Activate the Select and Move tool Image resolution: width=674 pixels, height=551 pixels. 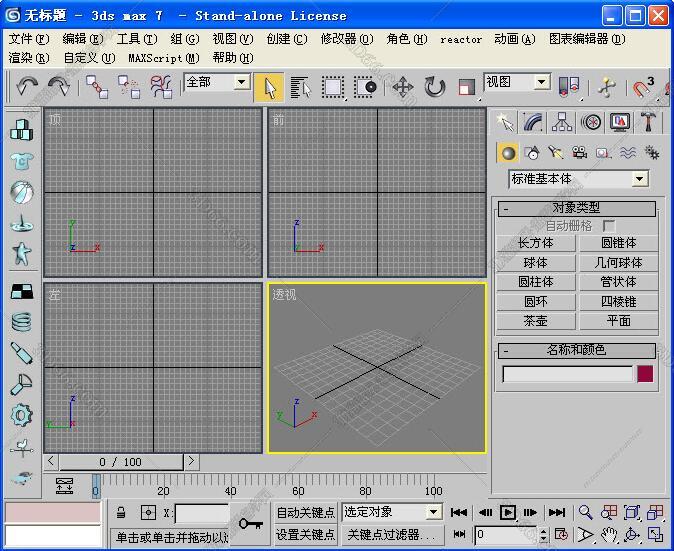click(x=403, y=87)
